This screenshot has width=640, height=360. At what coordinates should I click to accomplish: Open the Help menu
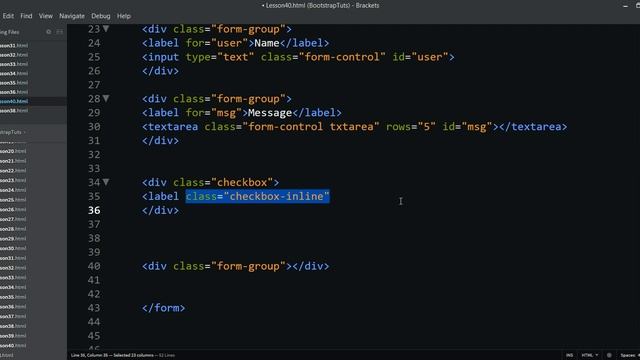[x=124, y=16]
